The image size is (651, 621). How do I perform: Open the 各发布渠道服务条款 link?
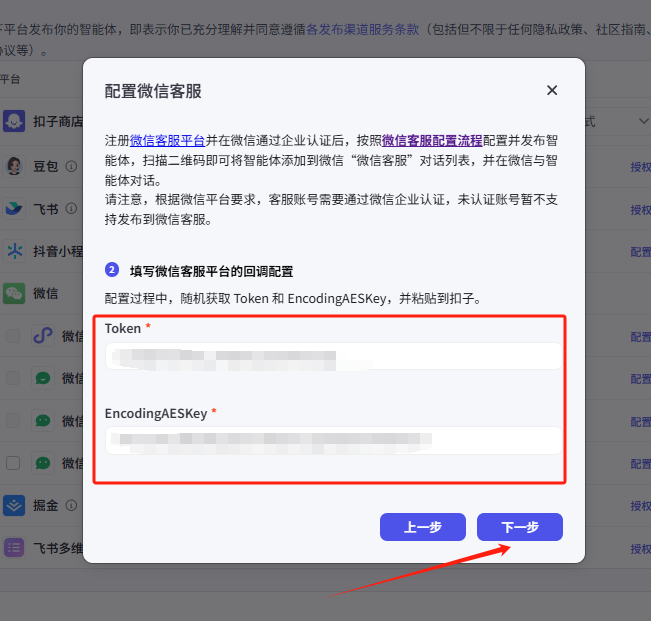pos(362,30)
